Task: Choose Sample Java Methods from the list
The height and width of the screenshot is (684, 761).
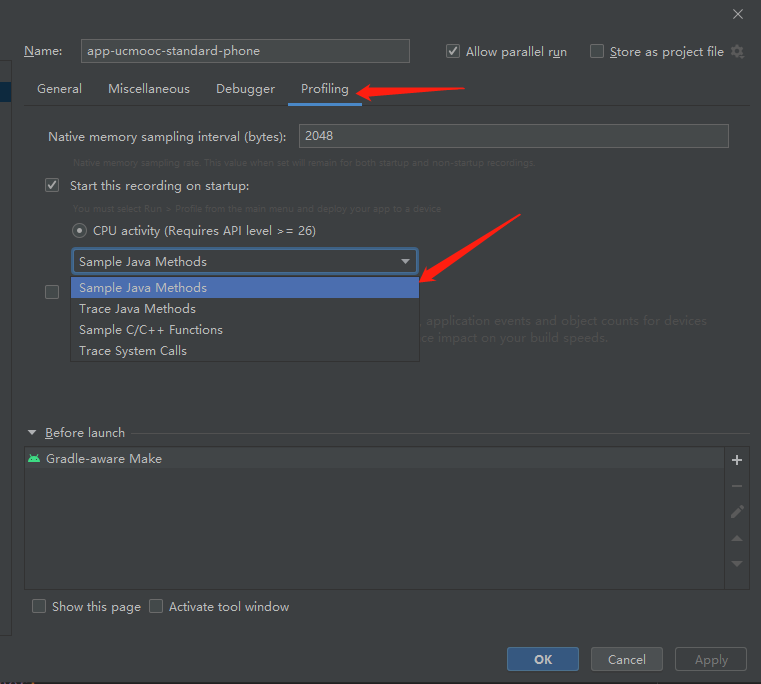Action: 245,287
